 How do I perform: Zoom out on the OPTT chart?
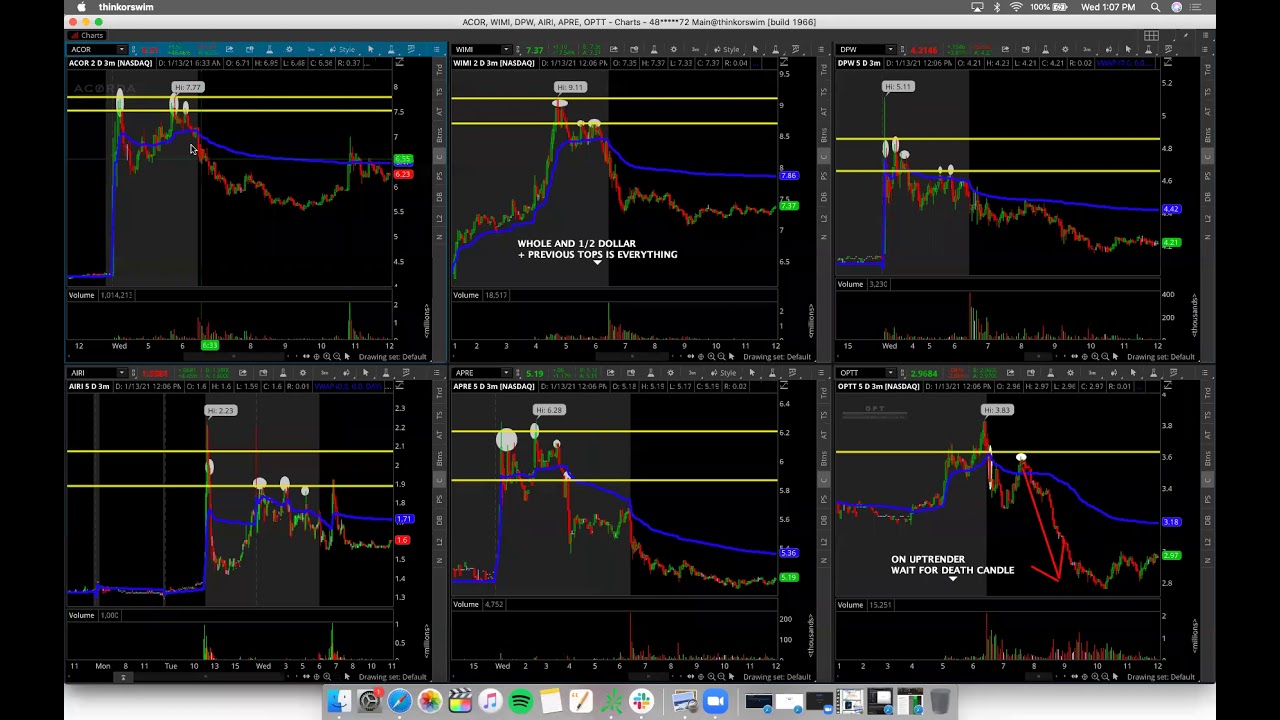[1103, 677]
